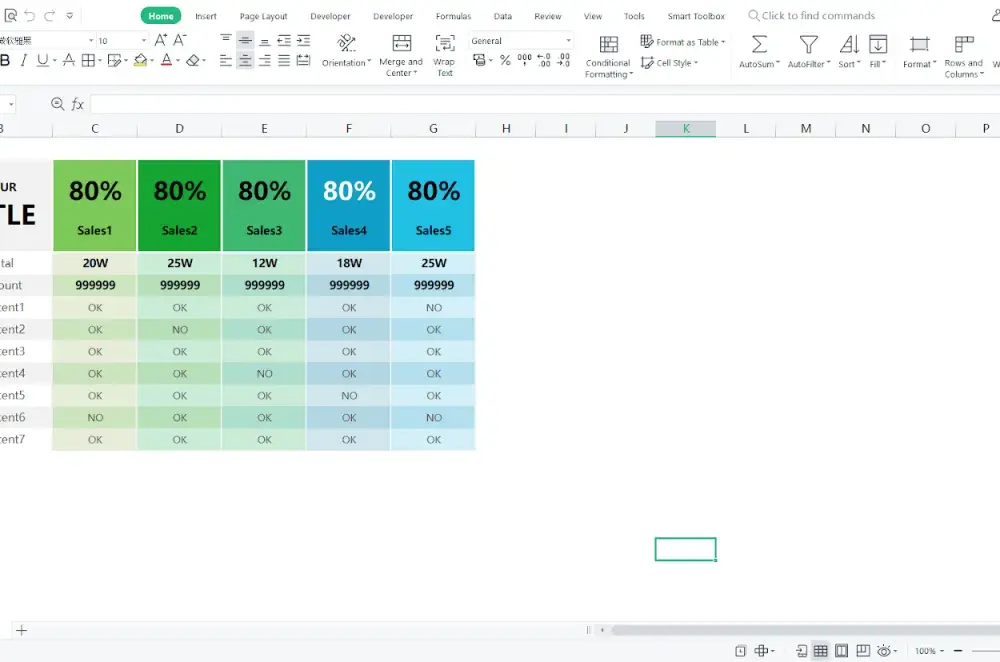Apply the thousands separator format

524,61
